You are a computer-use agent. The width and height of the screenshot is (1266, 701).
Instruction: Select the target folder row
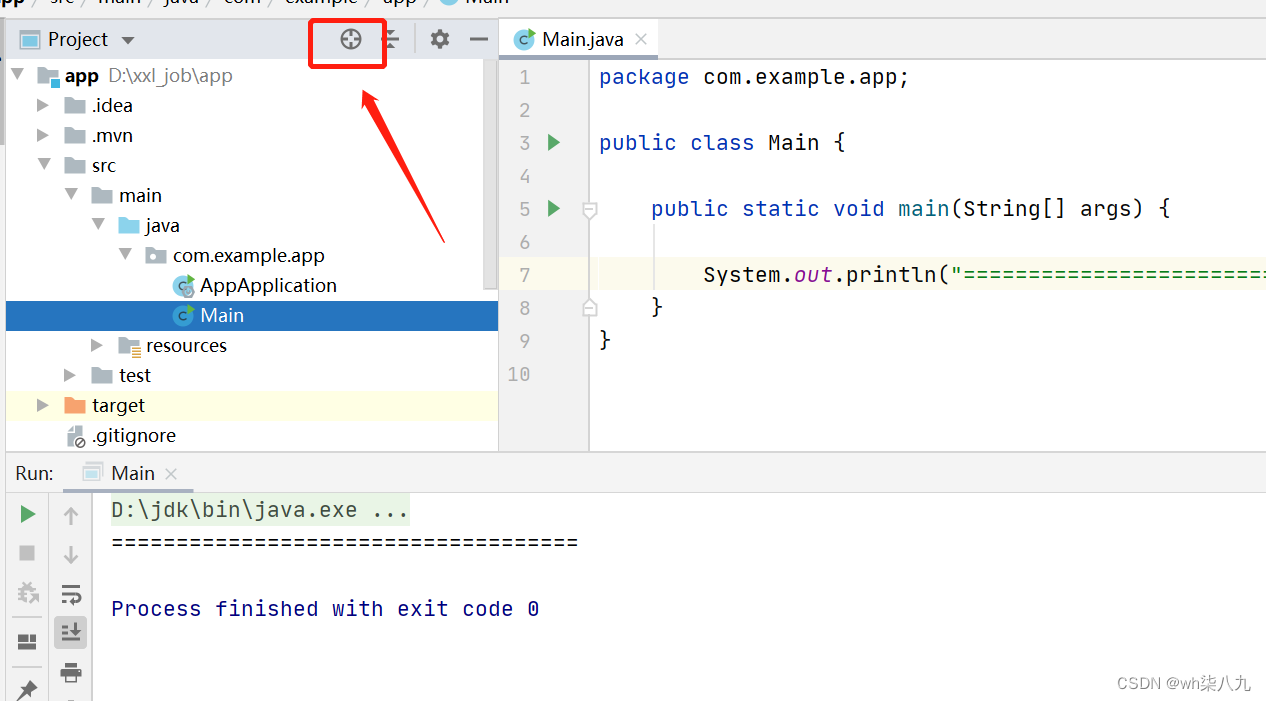coord(252,406)
